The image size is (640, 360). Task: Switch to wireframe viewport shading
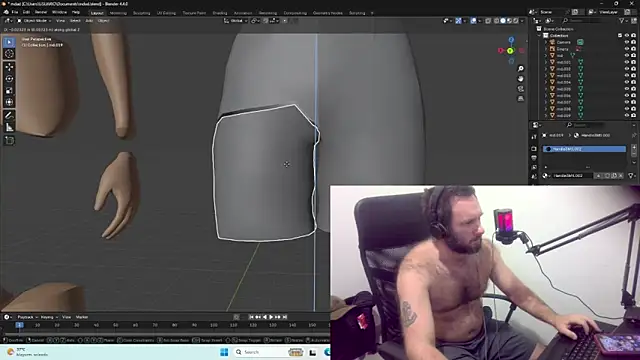click(496, 21)
